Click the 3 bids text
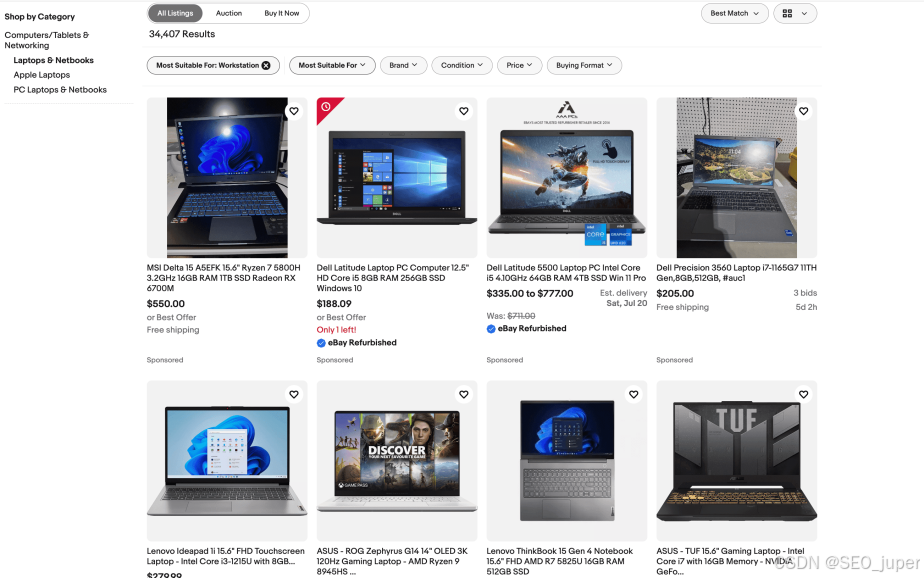Image resolution: width=924 pixels, height=578 pixels. tap(805, 293)
